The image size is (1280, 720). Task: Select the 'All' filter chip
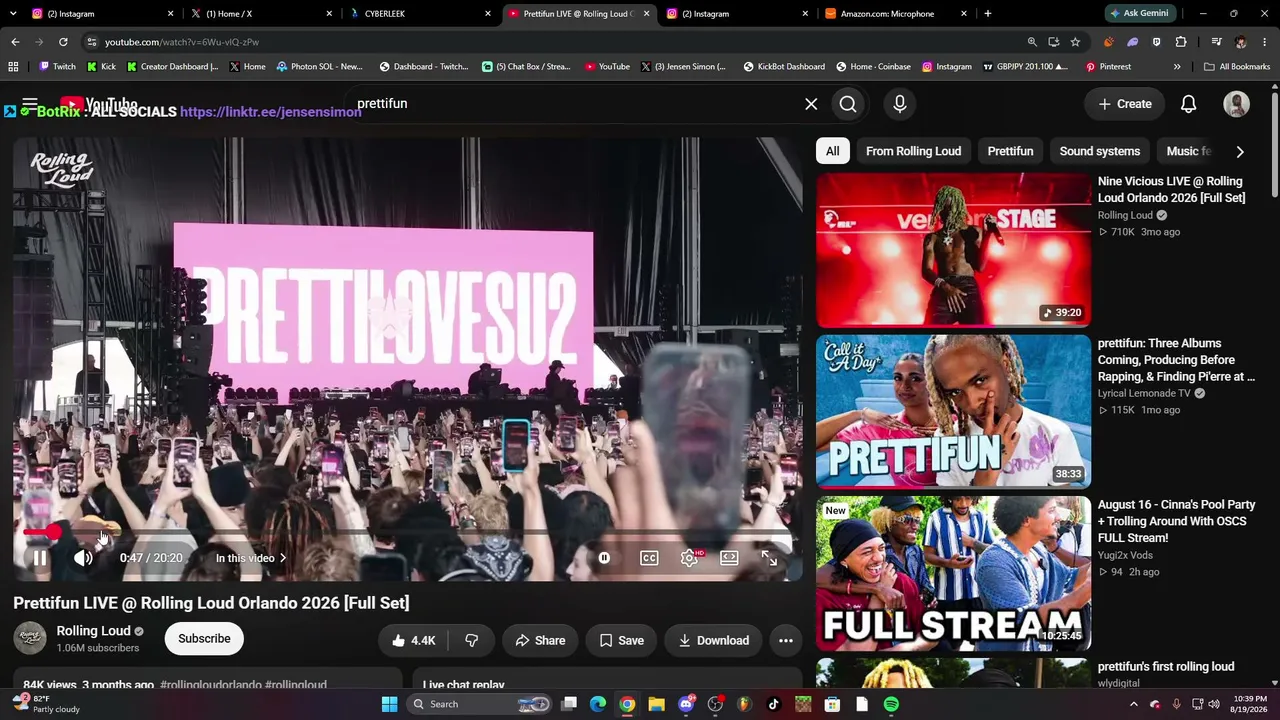point(833,151)
